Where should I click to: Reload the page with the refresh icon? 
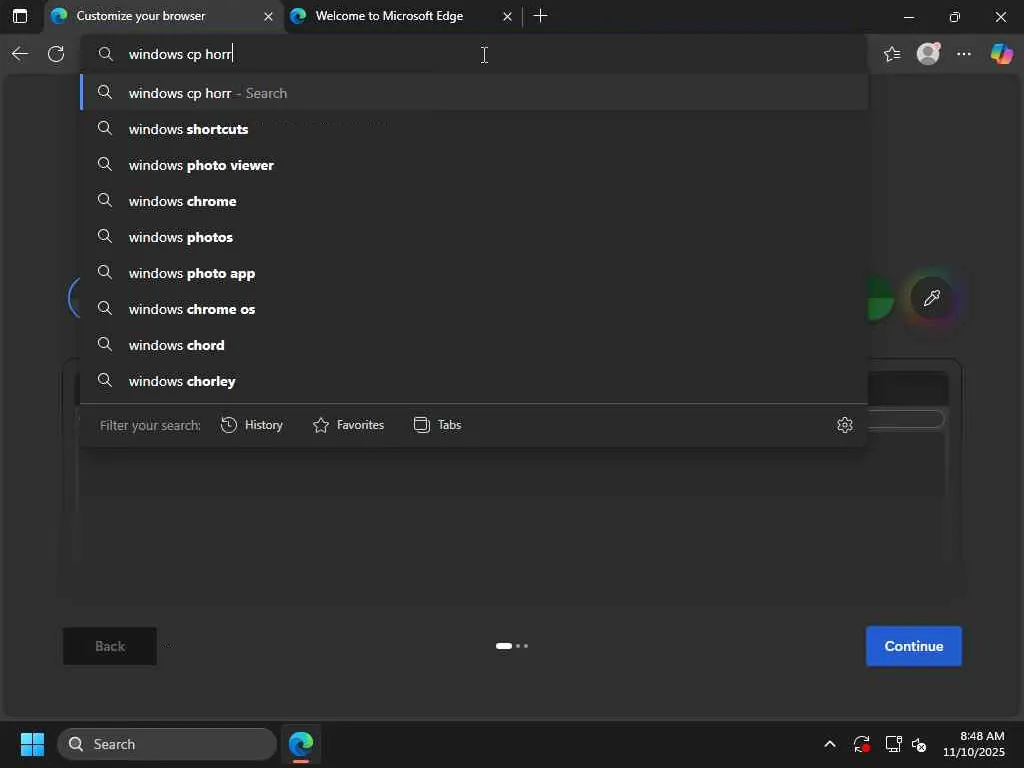pyautogui.click(x=56, y=54)
